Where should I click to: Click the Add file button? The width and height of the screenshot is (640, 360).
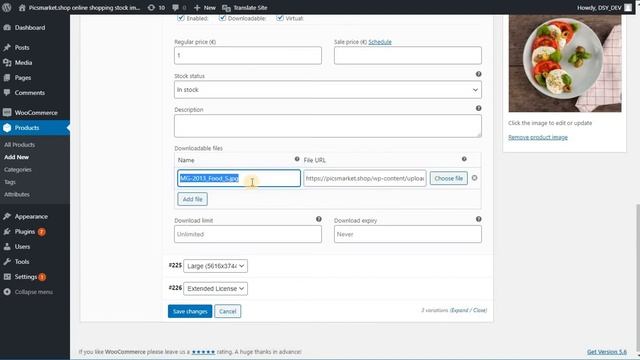(193, 199)
